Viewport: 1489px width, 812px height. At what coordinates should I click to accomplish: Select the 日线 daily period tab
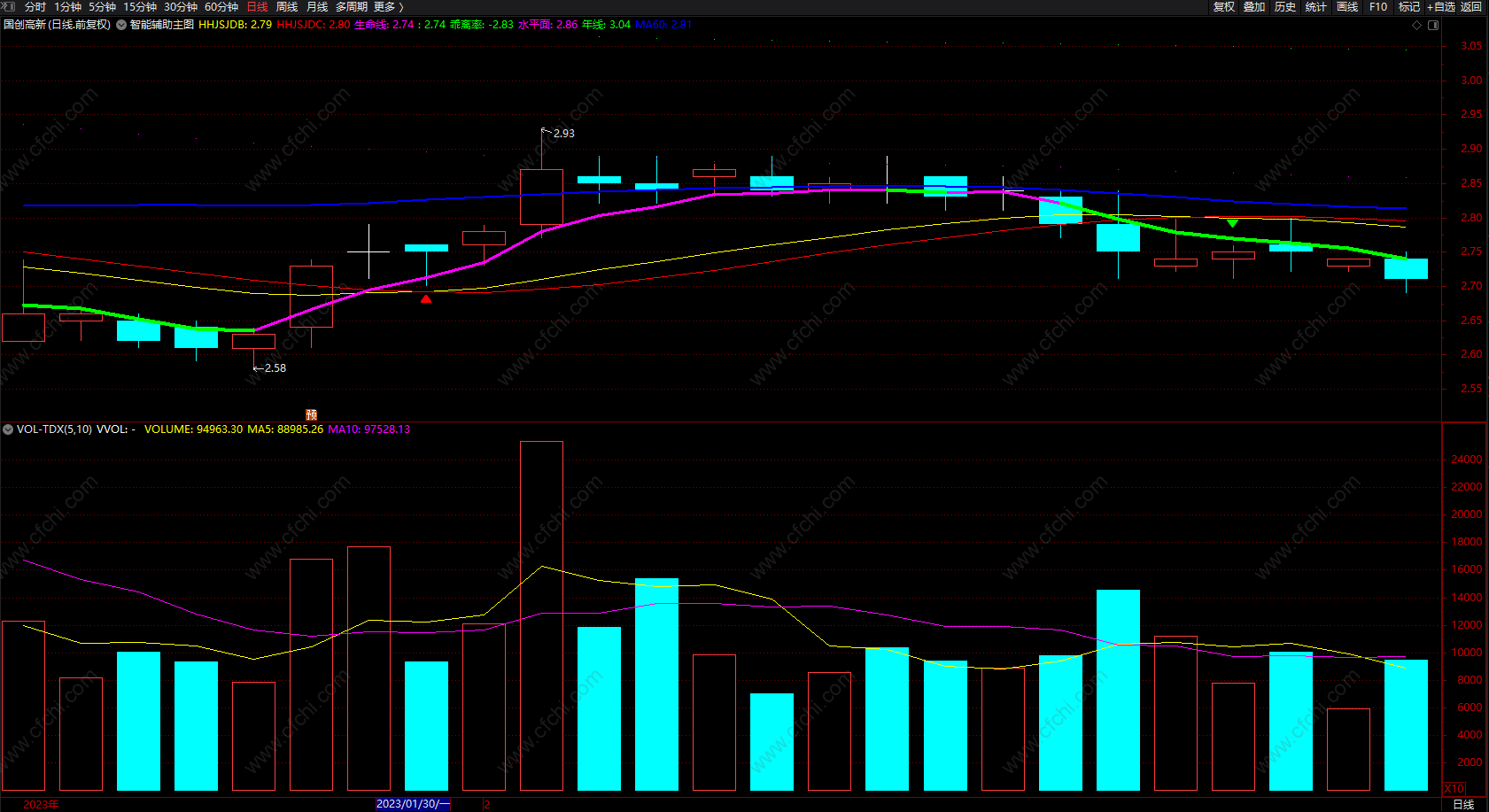tap(257, 7)
